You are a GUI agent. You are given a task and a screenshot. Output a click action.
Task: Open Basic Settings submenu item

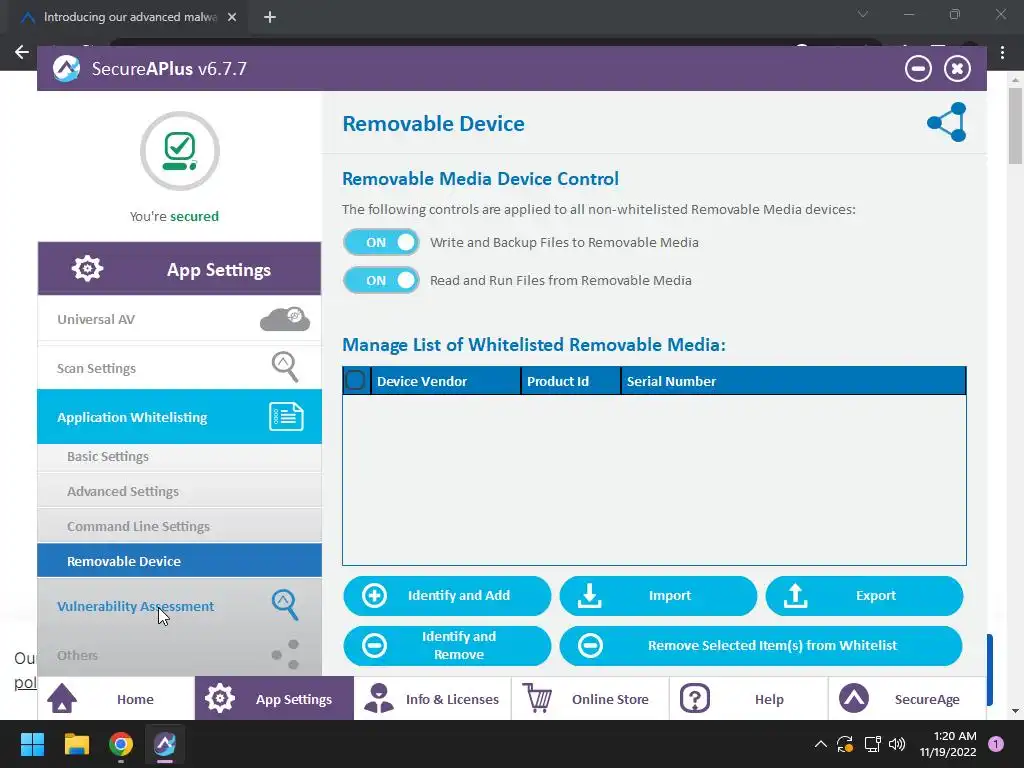click(x=179, y=456)
